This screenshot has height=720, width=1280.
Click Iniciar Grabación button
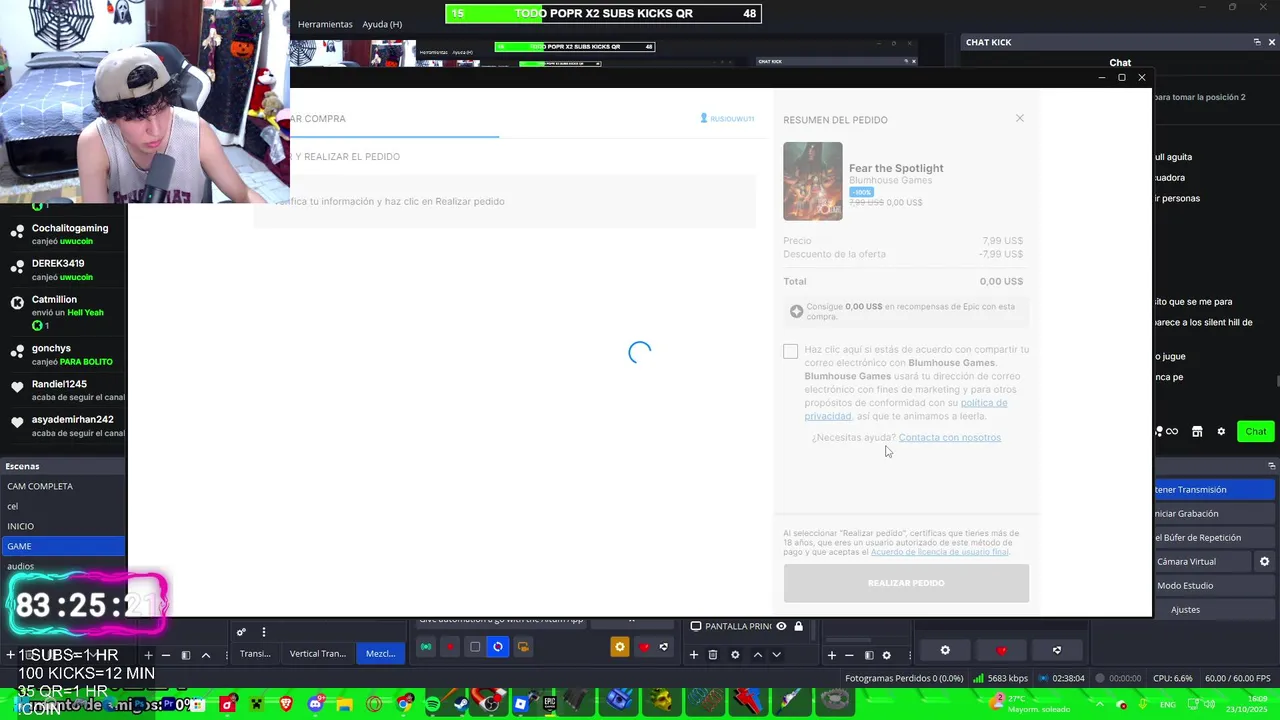point(1214,513)
